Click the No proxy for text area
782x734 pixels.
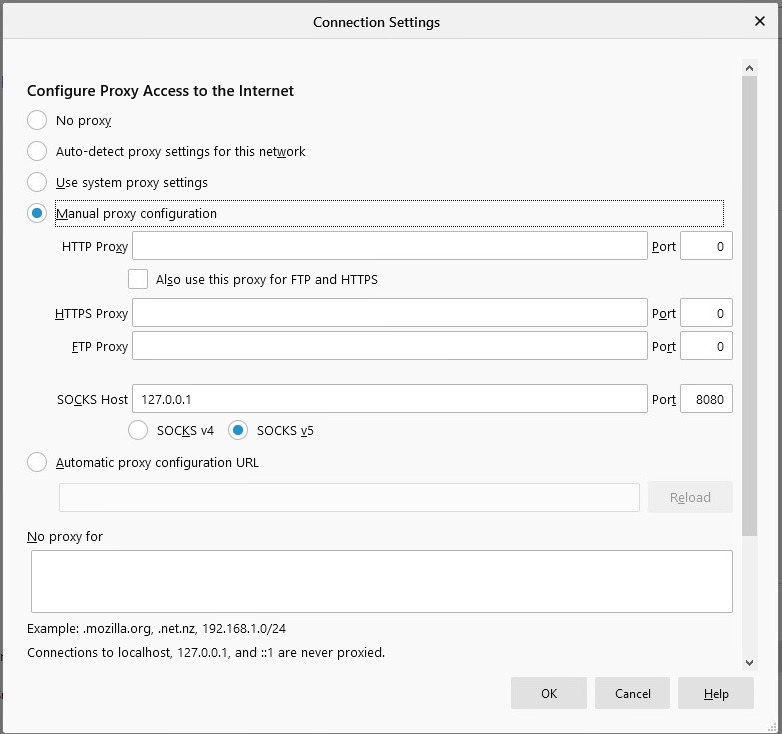click(x=382, y=581)
